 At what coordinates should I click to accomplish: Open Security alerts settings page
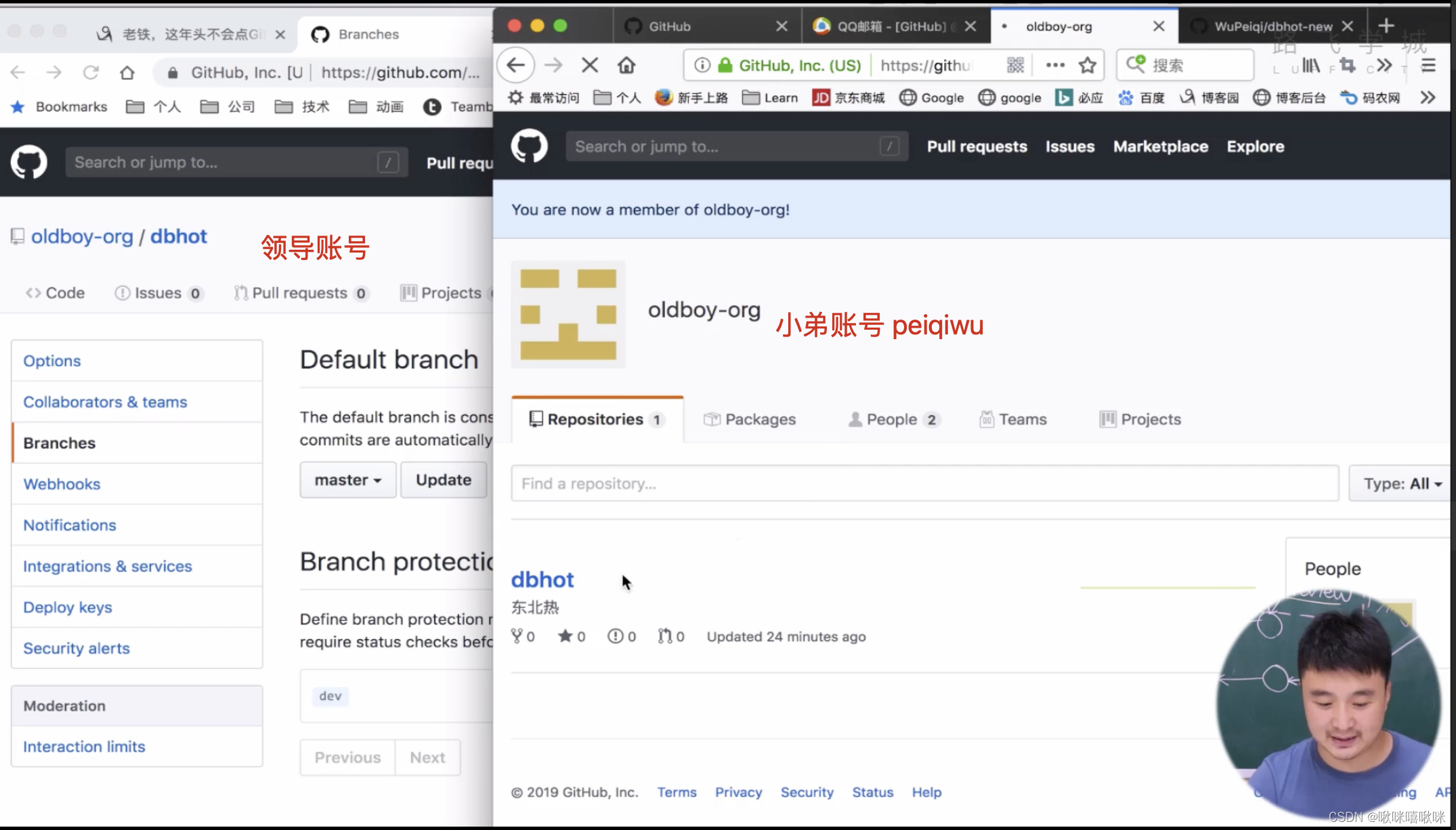point(137,649)
